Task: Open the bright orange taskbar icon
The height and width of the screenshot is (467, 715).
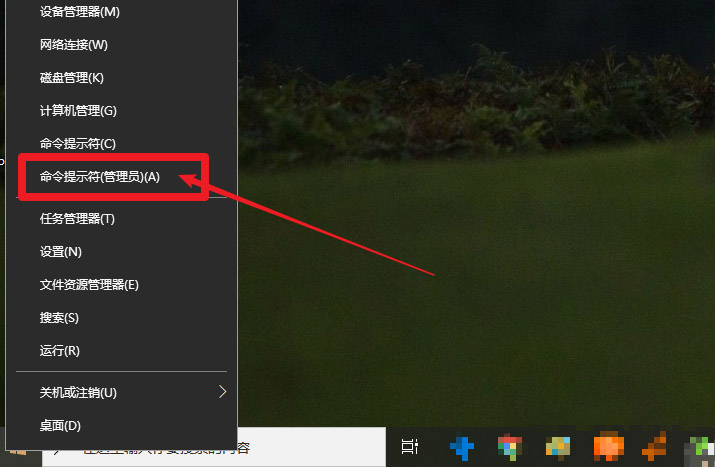Action: [608, 448]
